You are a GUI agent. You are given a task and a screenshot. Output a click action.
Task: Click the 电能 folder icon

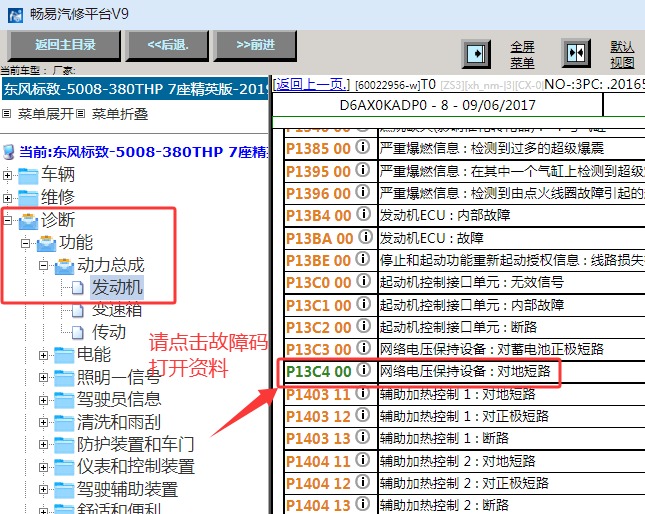tap(64, 355)
